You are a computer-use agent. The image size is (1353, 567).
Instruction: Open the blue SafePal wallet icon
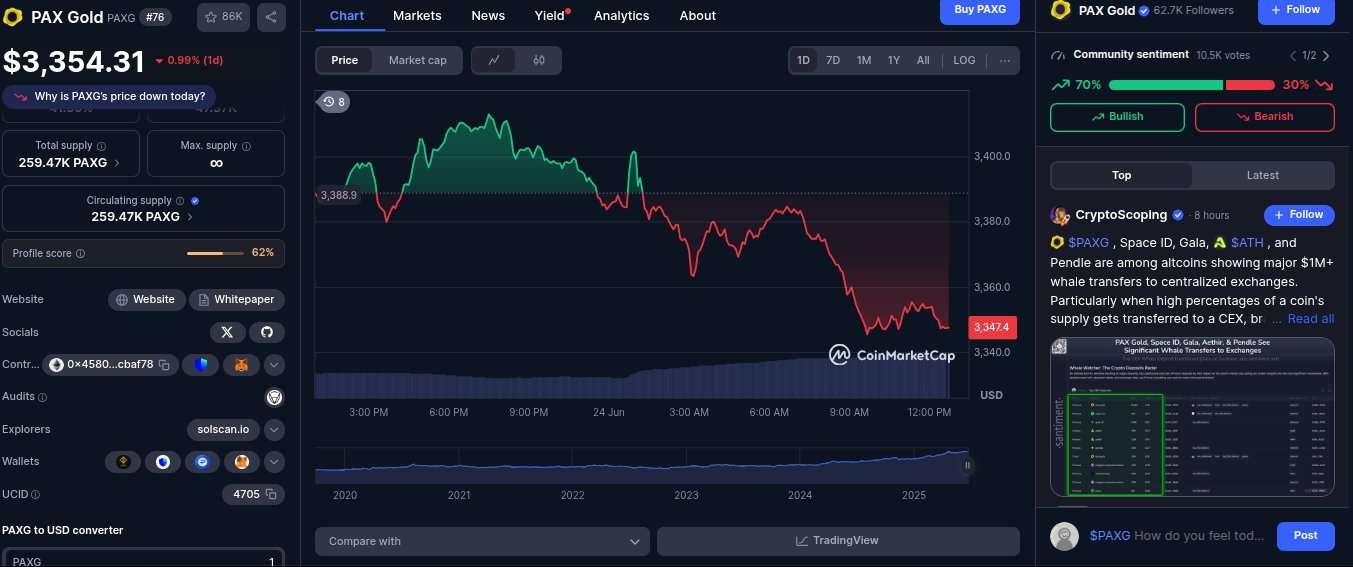pyautogui.click(x=202, y=462)
